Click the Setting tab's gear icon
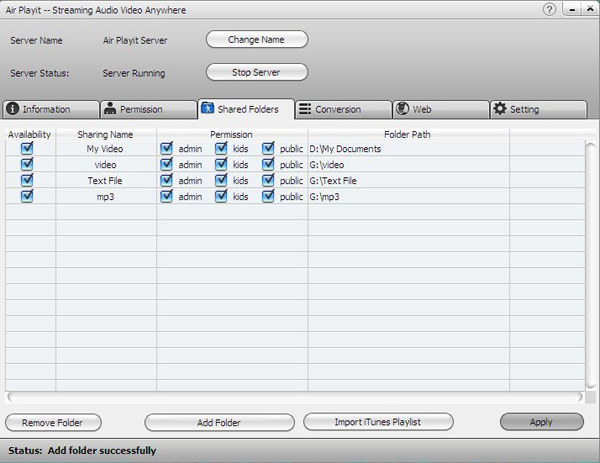Viewport: 600px width, 463px height. pyautogui.click(x=500, y=109)
